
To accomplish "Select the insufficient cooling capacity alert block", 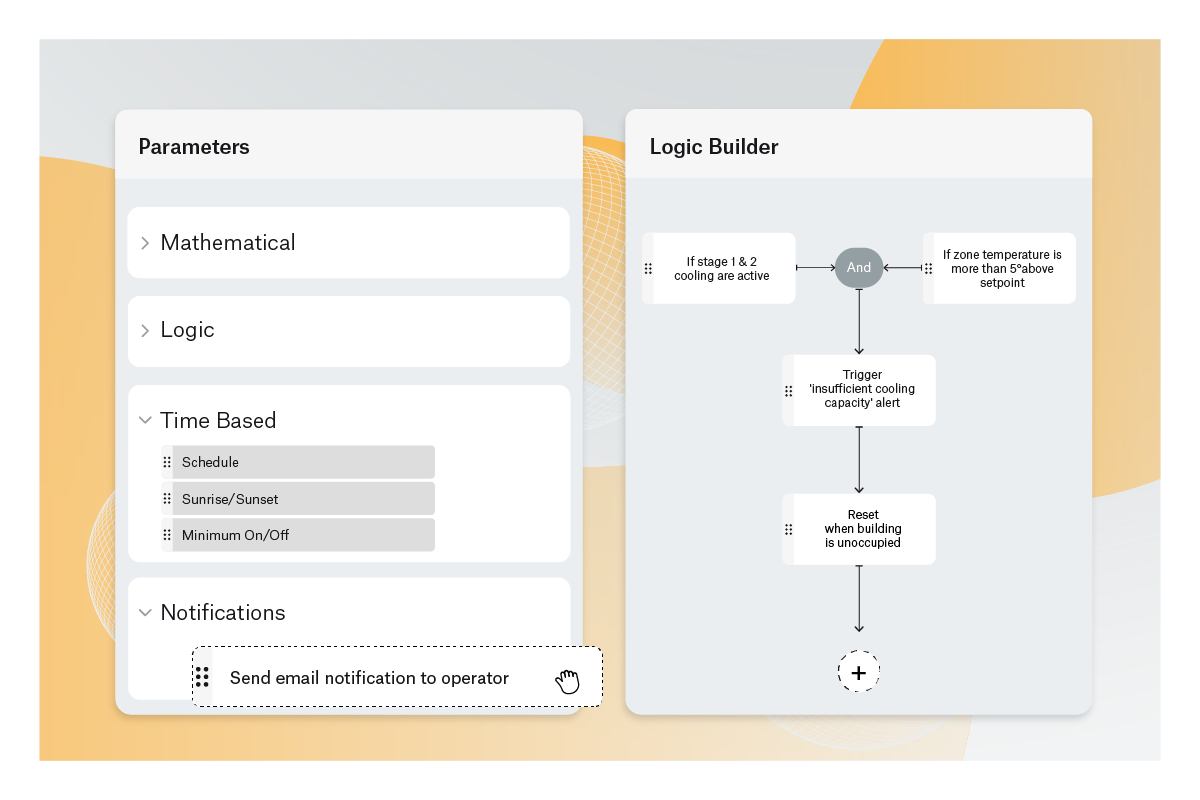I will pos(863,390).
